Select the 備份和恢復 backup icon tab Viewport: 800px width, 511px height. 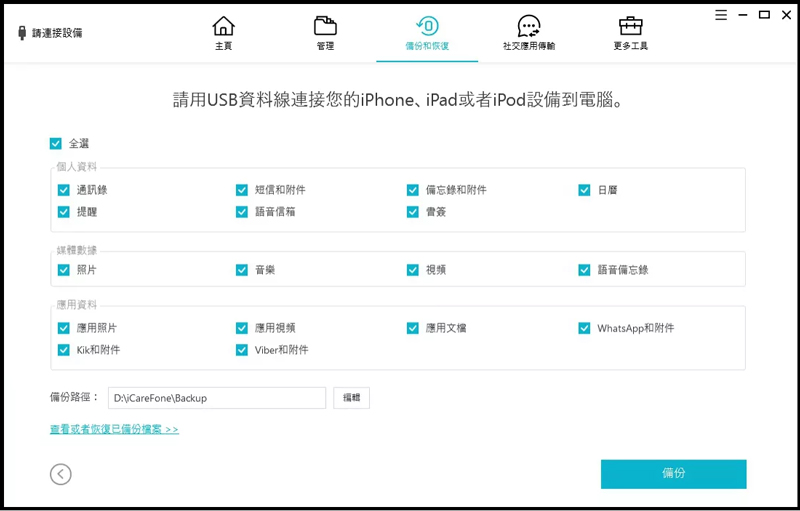[x=427, y=33]
